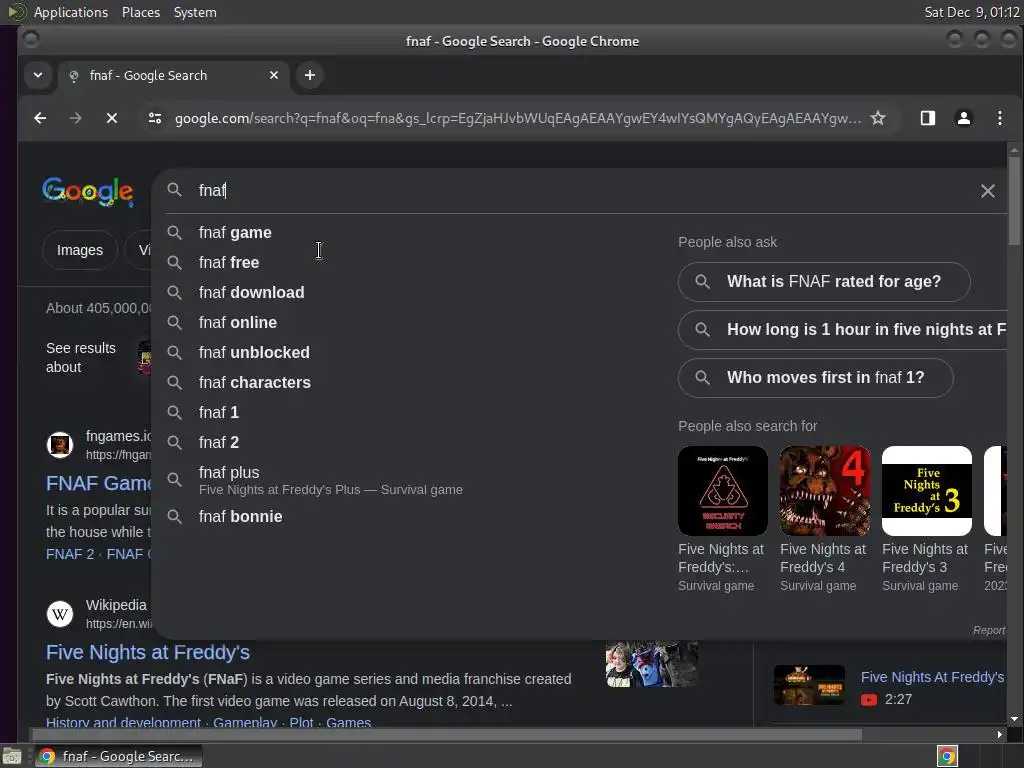Click the Wikipedia W favicon
1024x768 pixels.
pyautogui.click(x=60, y=614)
